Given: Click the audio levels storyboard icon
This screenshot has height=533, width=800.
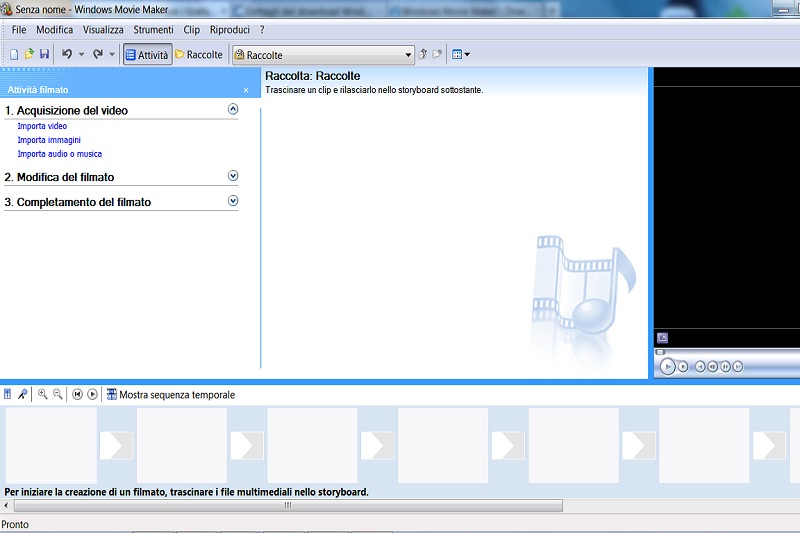Looking at the screenshot, I should 8,394.
